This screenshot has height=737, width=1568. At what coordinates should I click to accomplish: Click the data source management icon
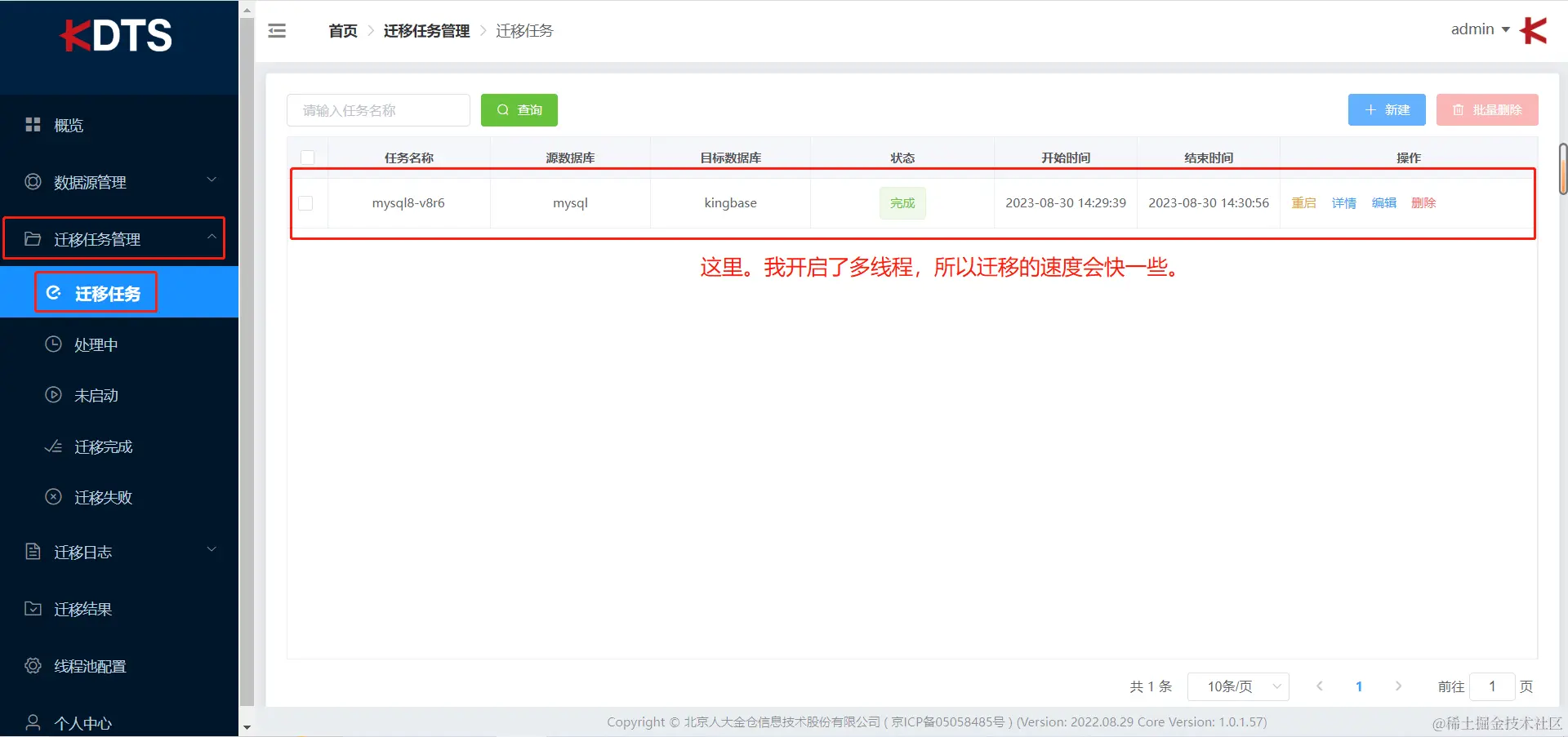pyautogui.click(x=33, y=181)
